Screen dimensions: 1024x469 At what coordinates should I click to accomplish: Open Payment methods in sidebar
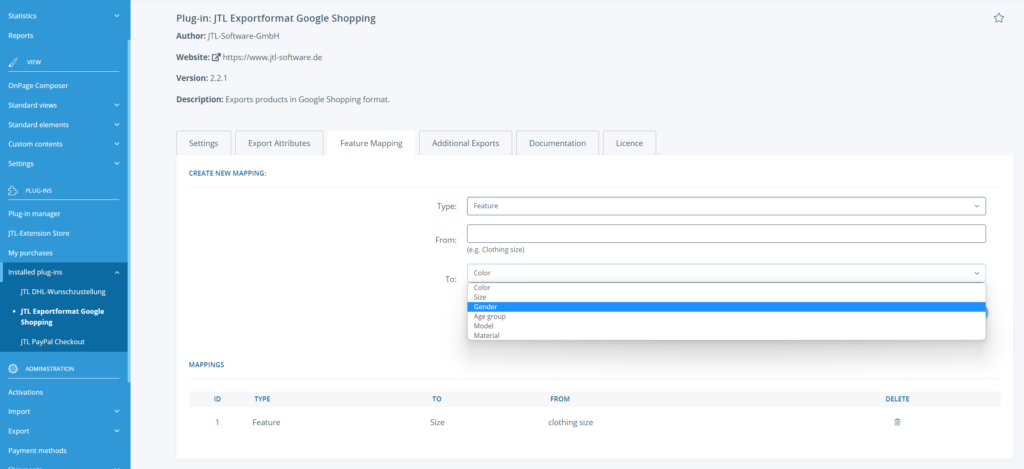[x=37, y=451]
